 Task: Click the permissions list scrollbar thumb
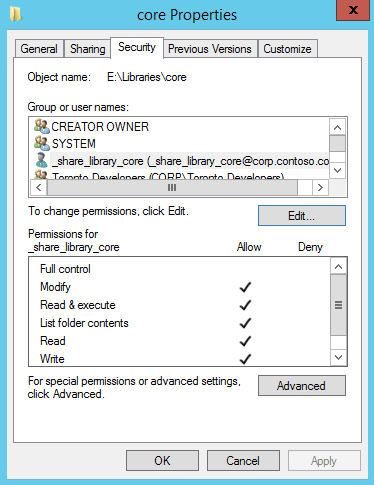pos(338,305)
